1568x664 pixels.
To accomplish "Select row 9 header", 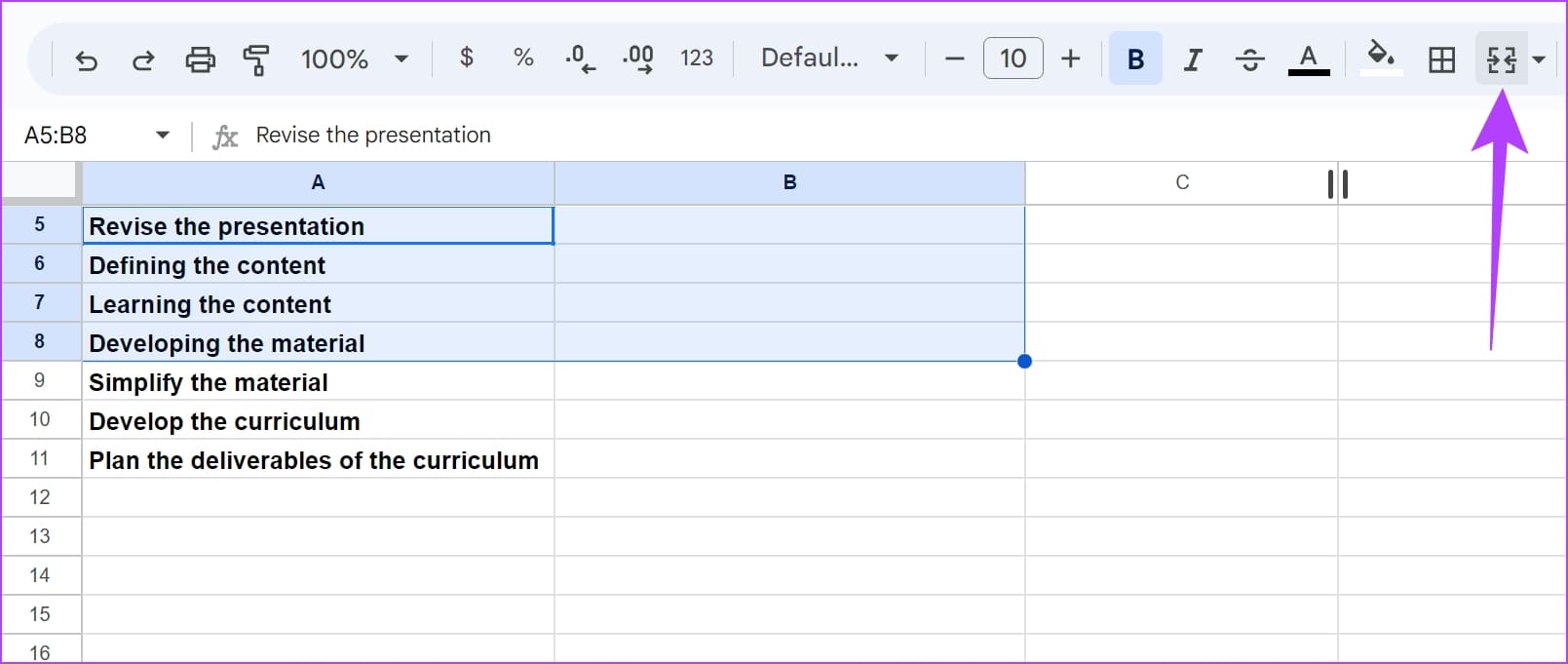I will coord(40,380).
